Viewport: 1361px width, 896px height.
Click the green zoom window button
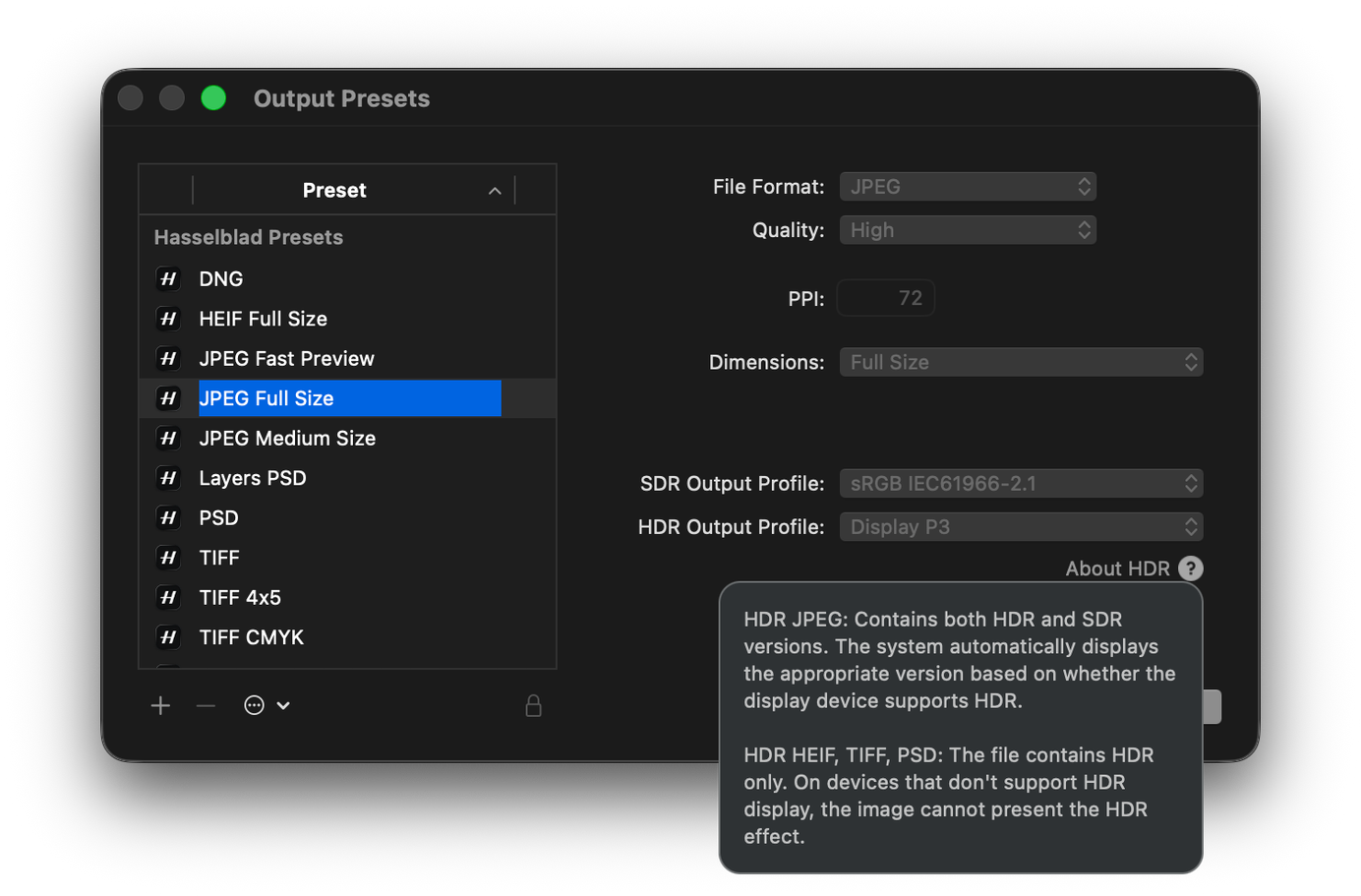coord(213,98)
